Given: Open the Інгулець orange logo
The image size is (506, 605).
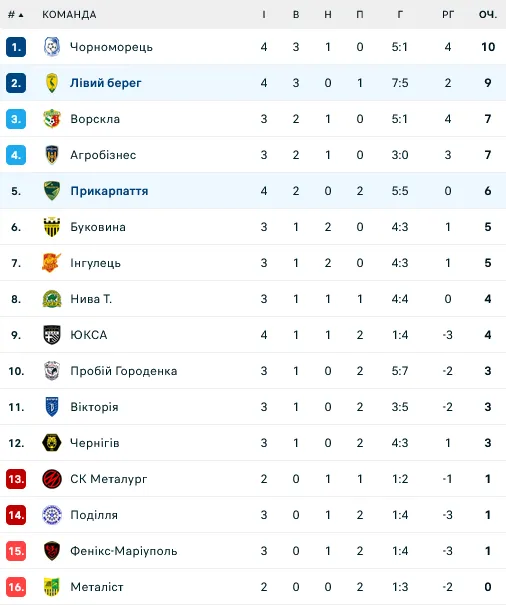Looking at the screenshot, I should (52, 263).
